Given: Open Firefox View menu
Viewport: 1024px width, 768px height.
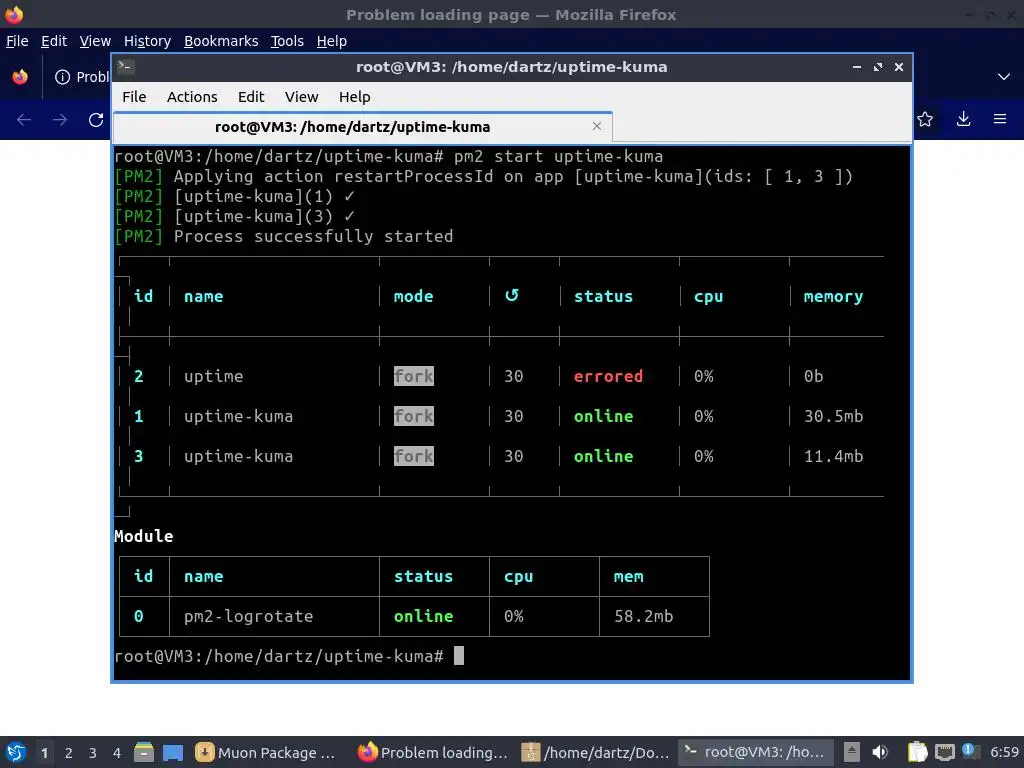Looking at the screenshot, I should tap(95, 41).
